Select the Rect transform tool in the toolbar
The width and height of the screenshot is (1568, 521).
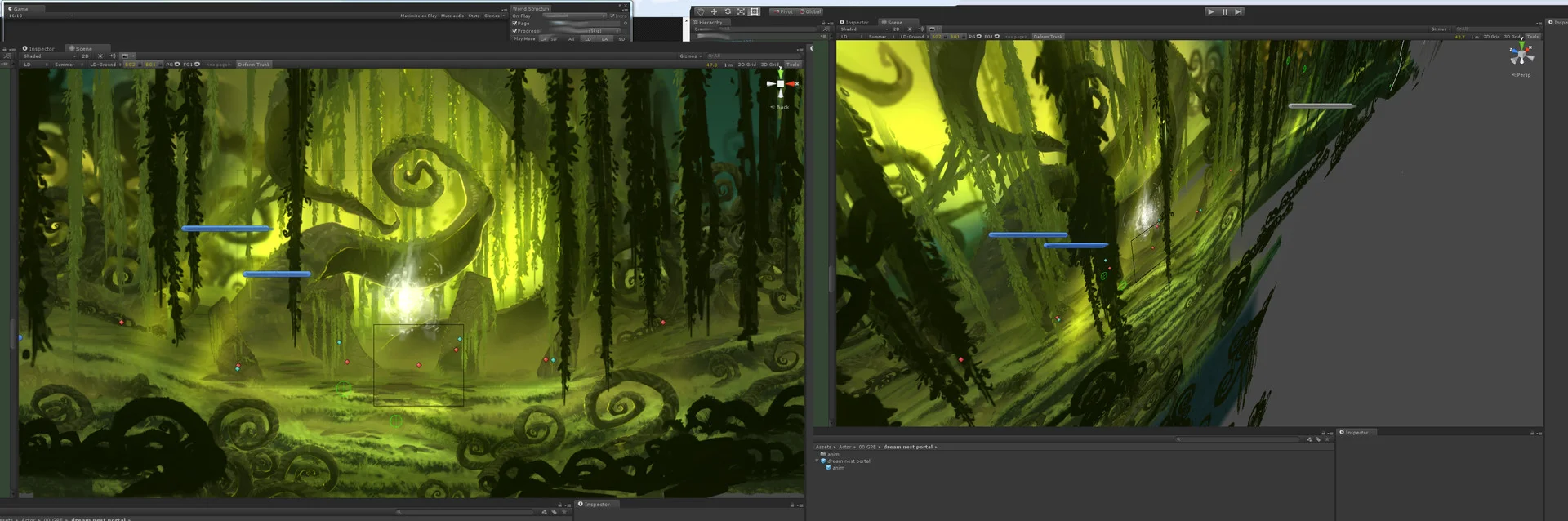pyautogui.click(x=754, y=11)
